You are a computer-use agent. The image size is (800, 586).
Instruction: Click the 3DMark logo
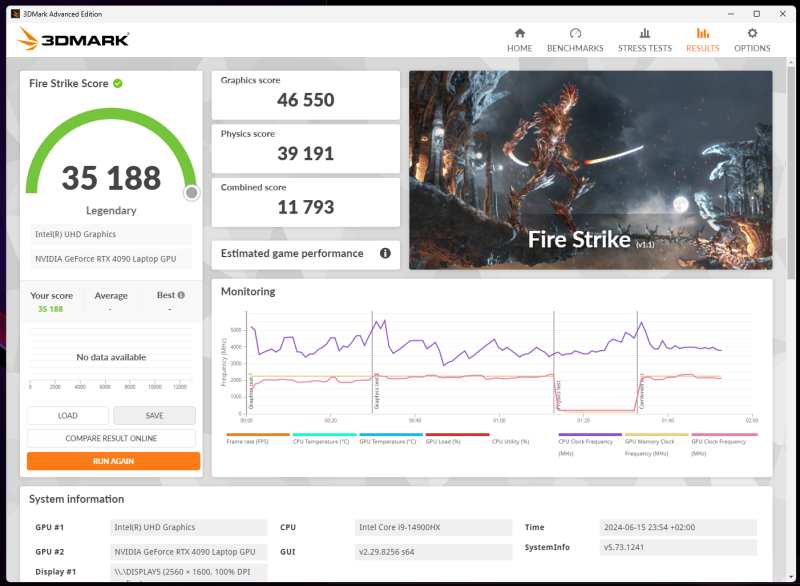point(73,39)
